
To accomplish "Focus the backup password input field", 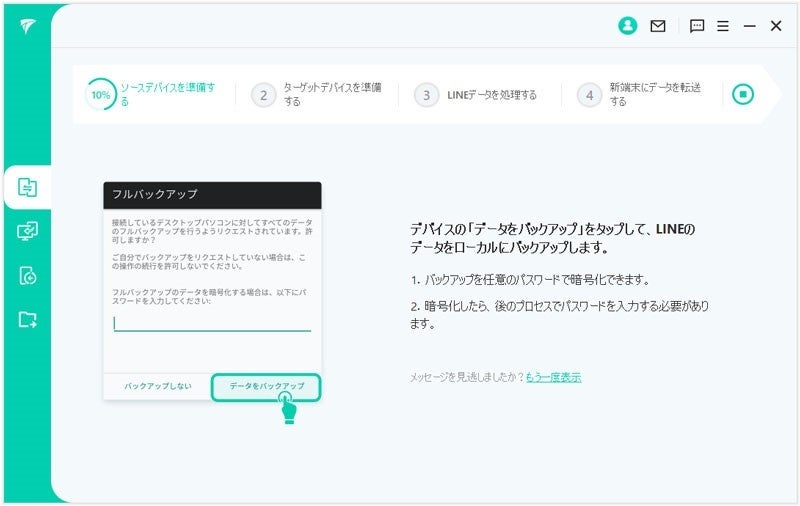I will 212,323.
